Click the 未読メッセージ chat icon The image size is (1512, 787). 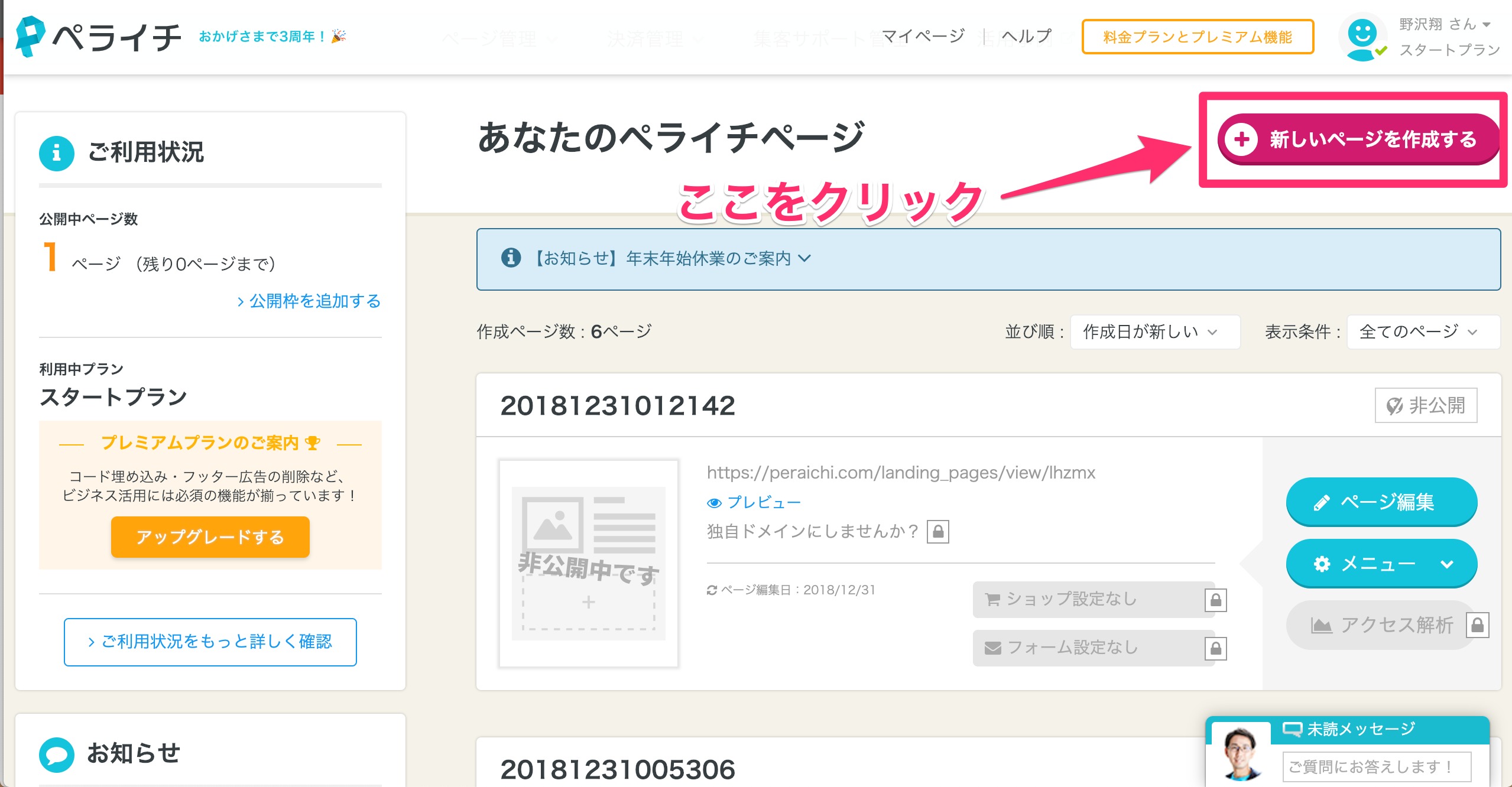[x=1292, y=730]
